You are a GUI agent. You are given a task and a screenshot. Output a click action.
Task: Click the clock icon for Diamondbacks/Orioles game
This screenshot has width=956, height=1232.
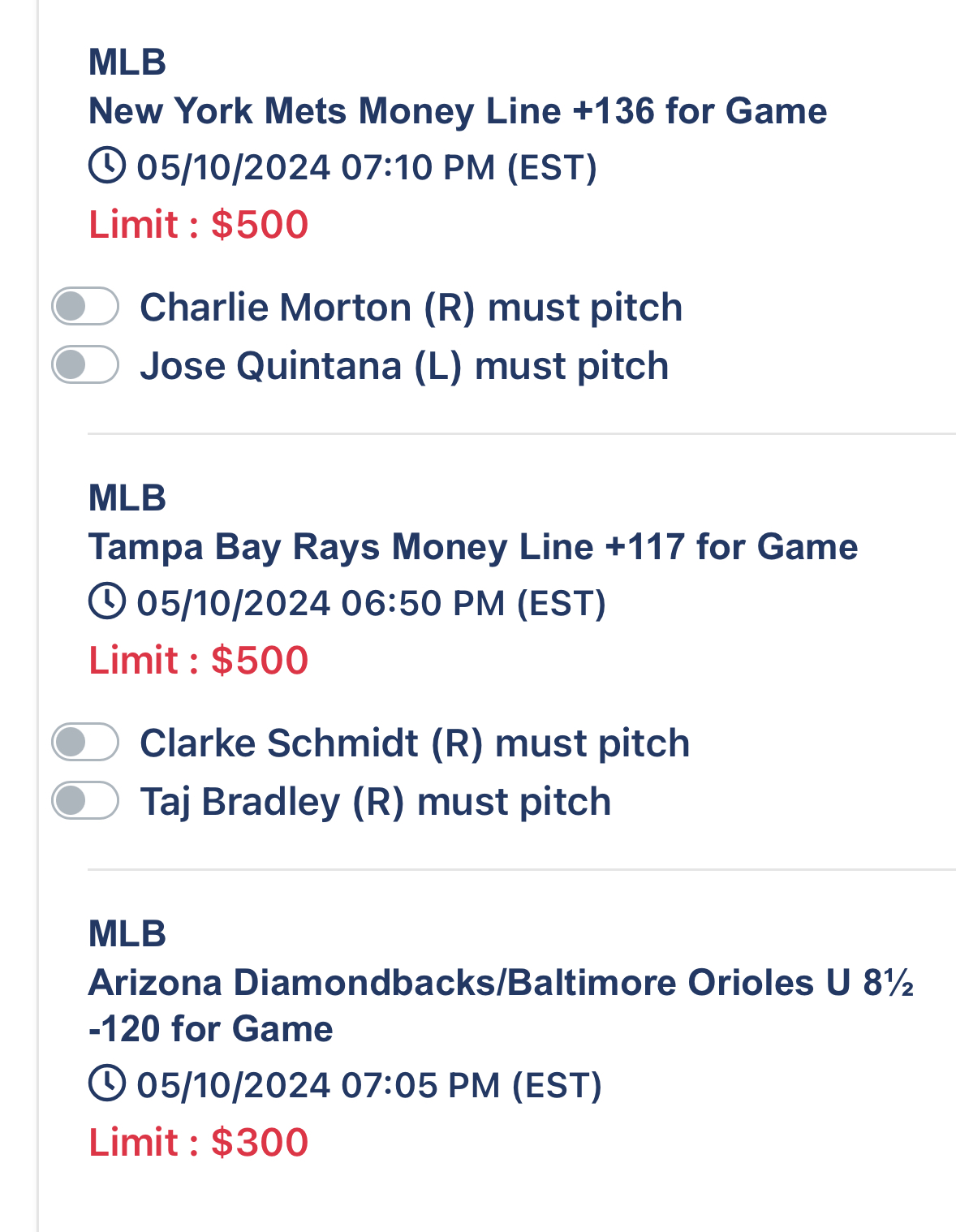point(106,1083)
